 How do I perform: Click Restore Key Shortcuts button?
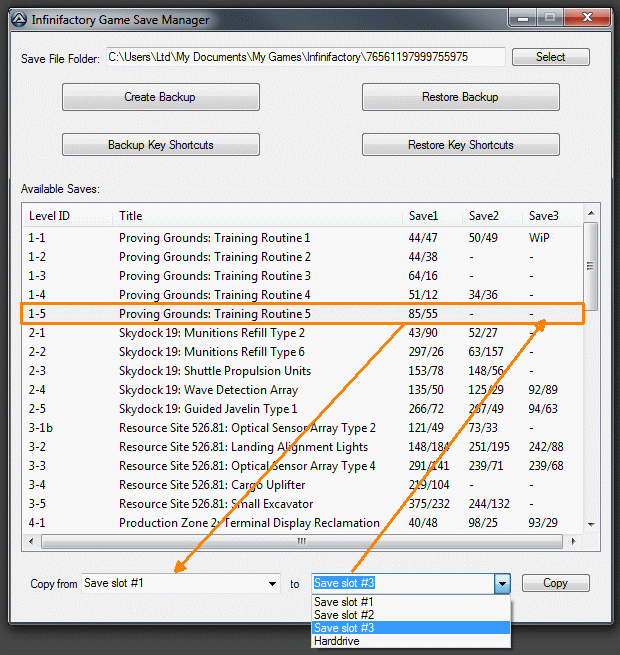pos(460,145)
